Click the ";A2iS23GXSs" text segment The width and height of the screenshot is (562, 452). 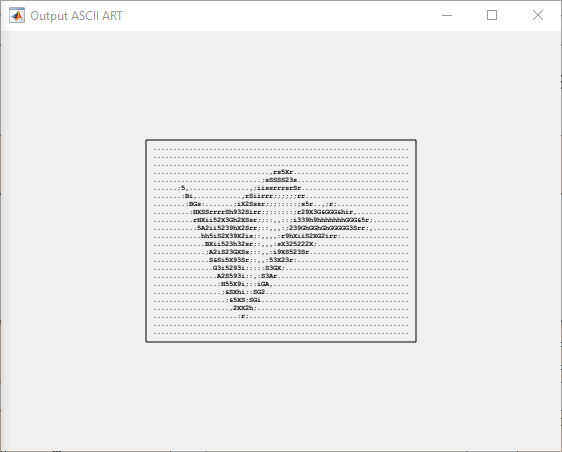point(227,252)
